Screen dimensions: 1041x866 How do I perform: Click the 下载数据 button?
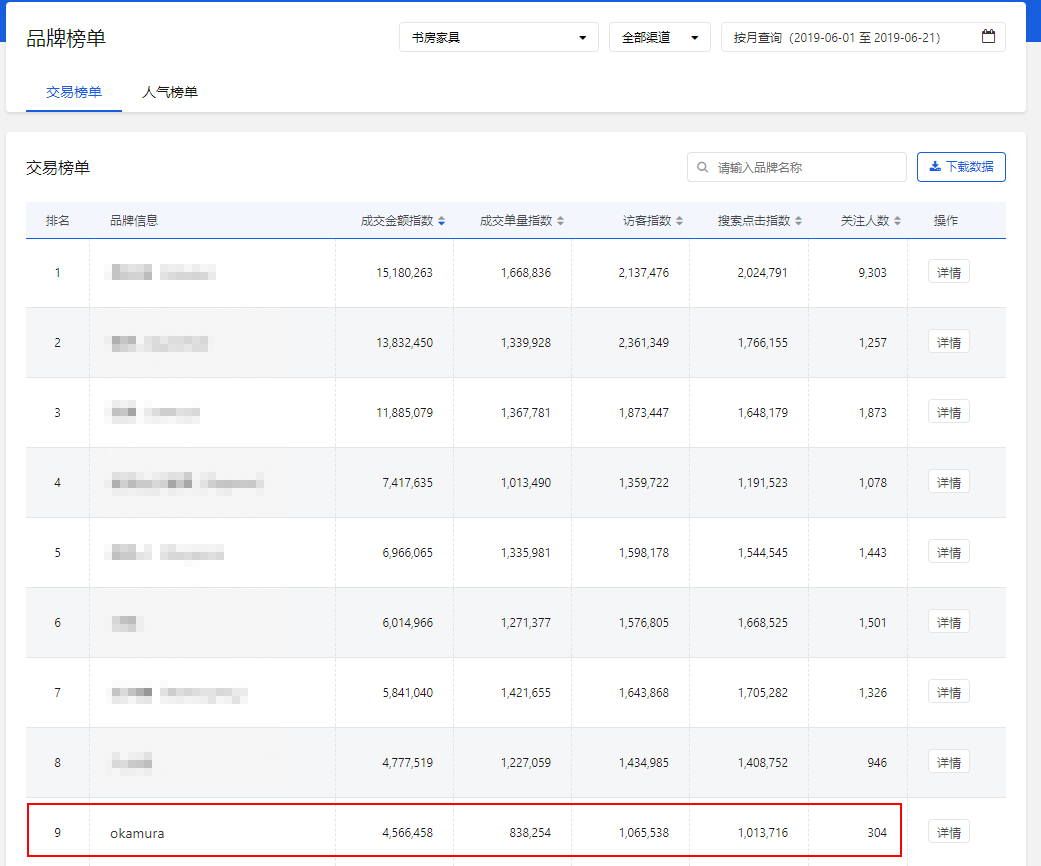pos(960,167)
